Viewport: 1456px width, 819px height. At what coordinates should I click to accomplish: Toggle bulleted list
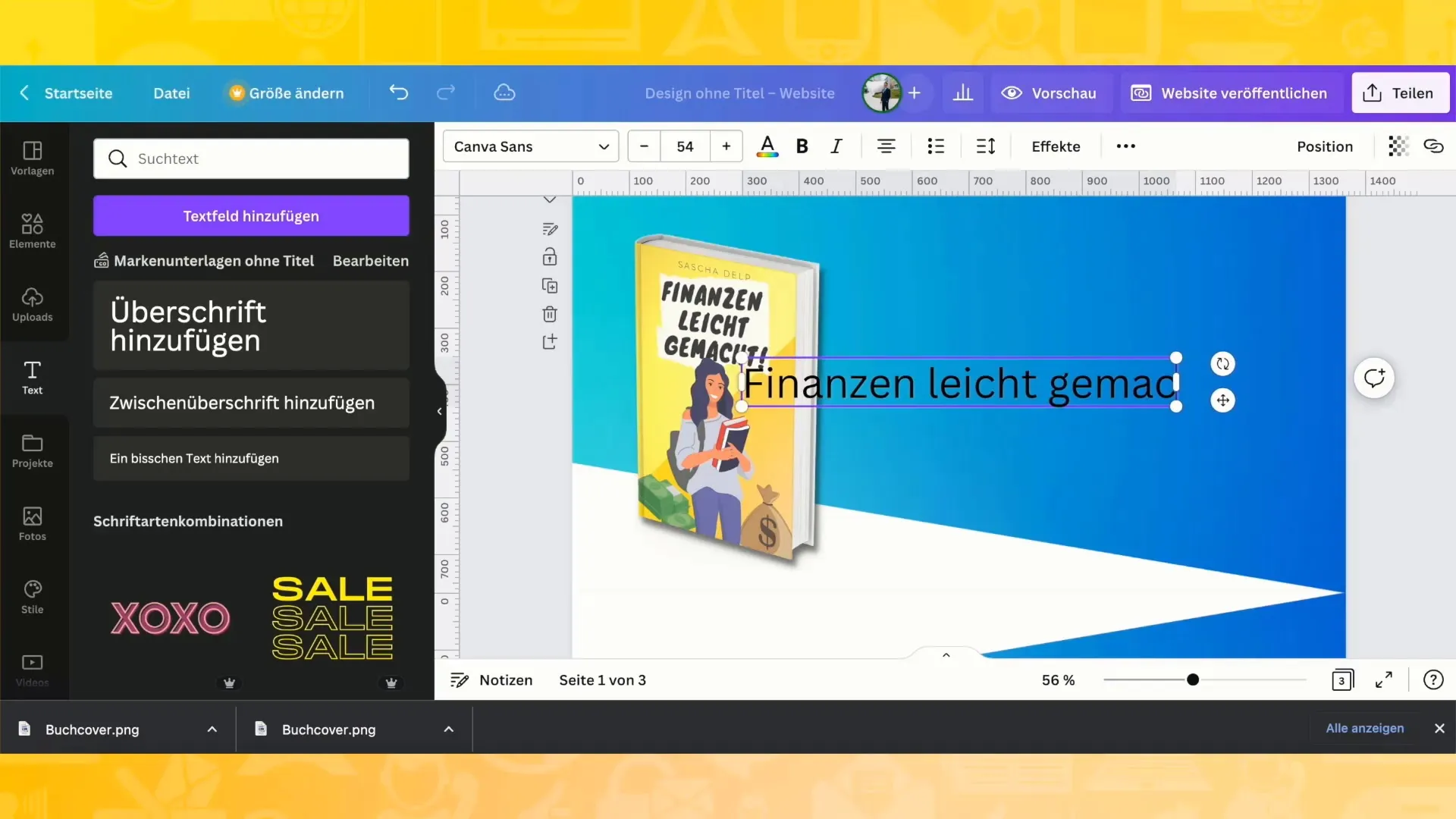point(936,146)
